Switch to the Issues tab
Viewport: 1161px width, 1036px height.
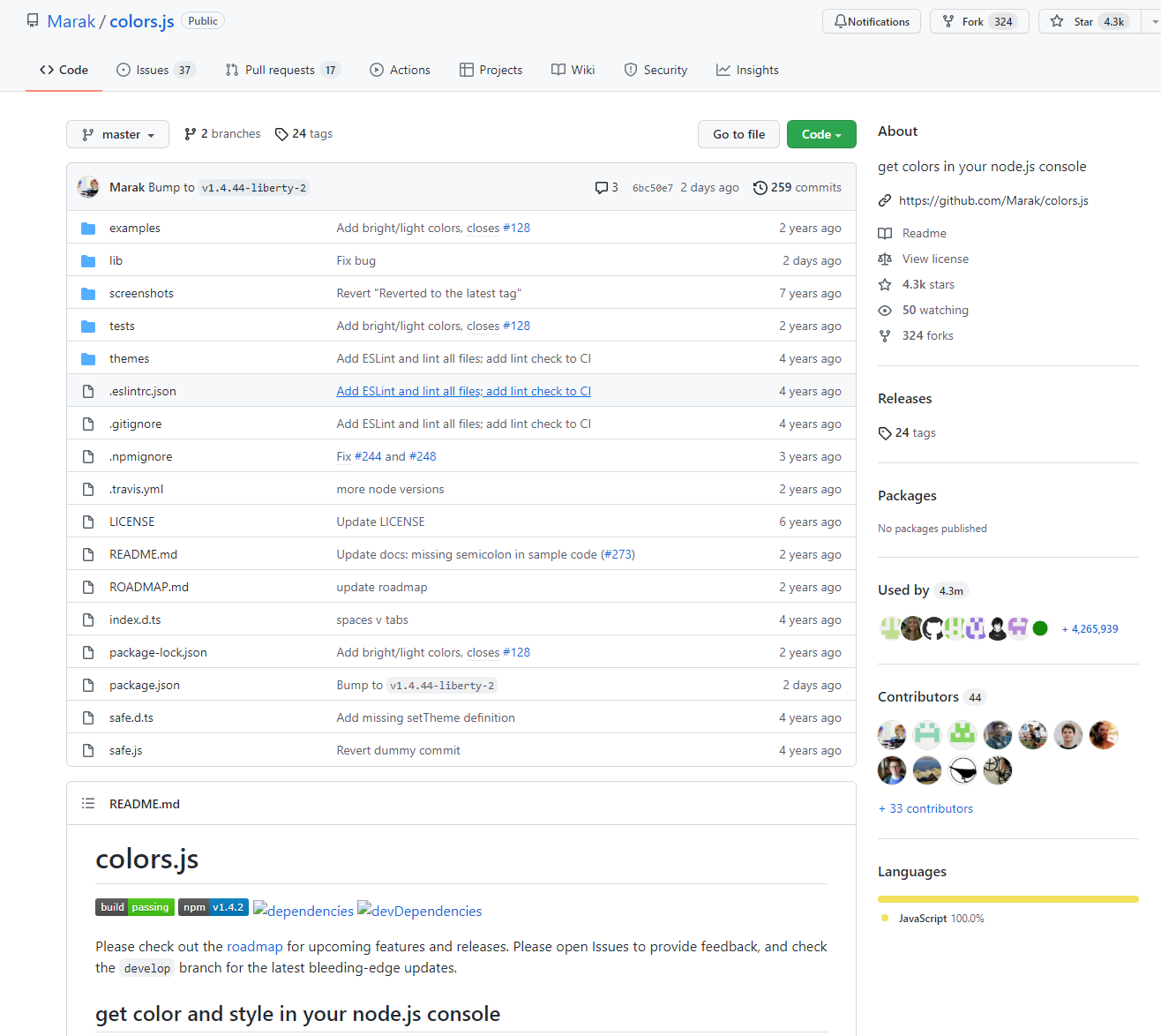coord(154,70)
